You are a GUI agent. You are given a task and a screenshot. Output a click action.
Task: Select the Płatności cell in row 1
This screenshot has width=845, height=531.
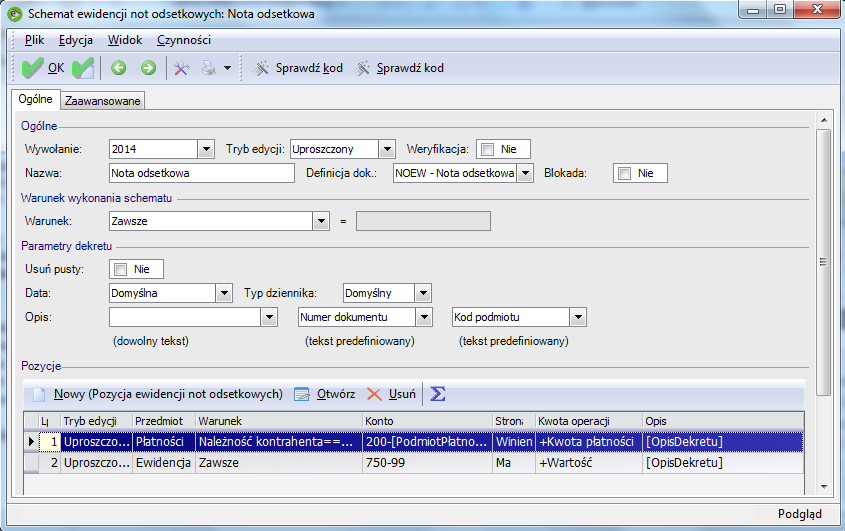pyautogui.click(x=164, y=442)
